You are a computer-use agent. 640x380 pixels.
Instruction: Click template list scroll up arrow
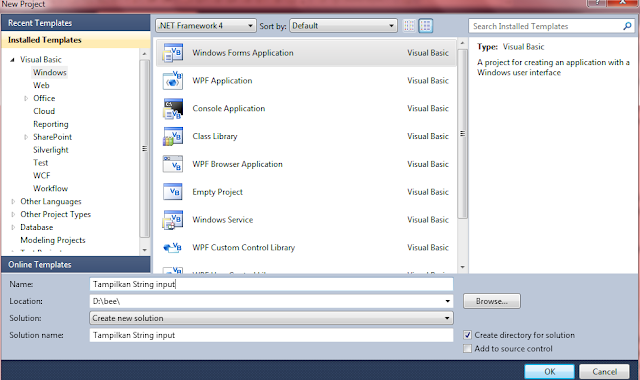point(462,42)
